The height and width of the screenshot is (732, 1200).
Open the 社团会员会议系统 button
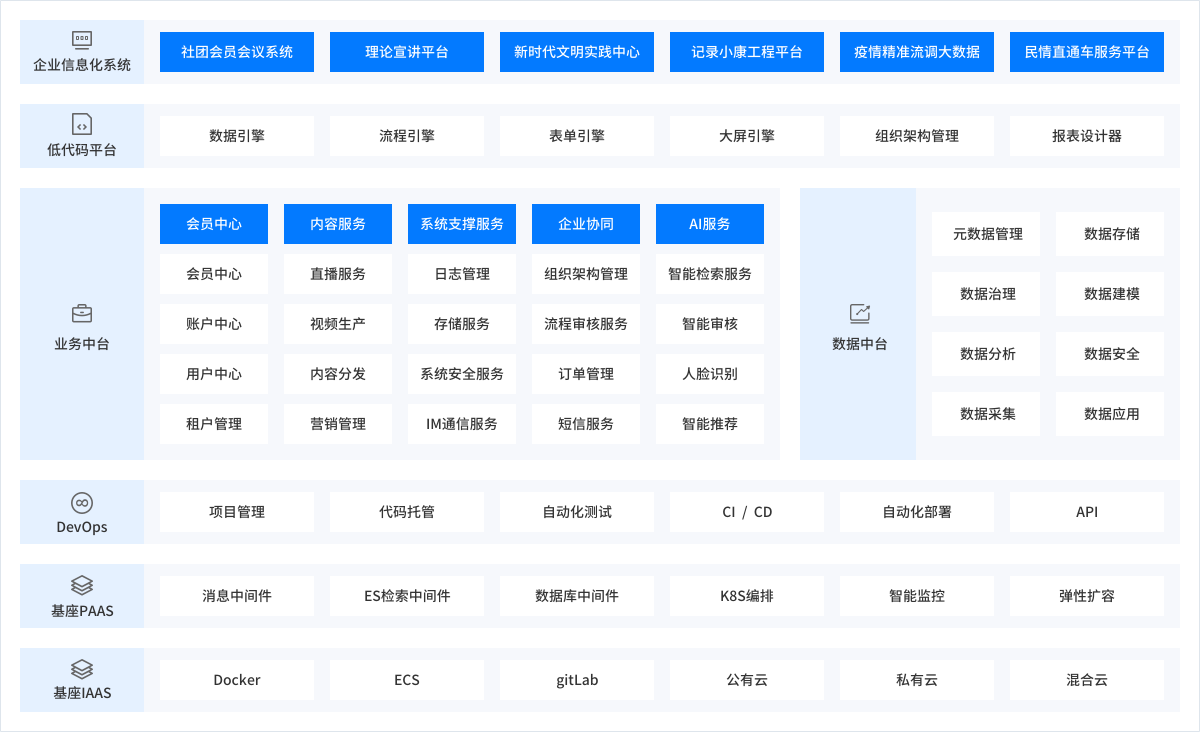pyautogui.click(x=237, y=52)
